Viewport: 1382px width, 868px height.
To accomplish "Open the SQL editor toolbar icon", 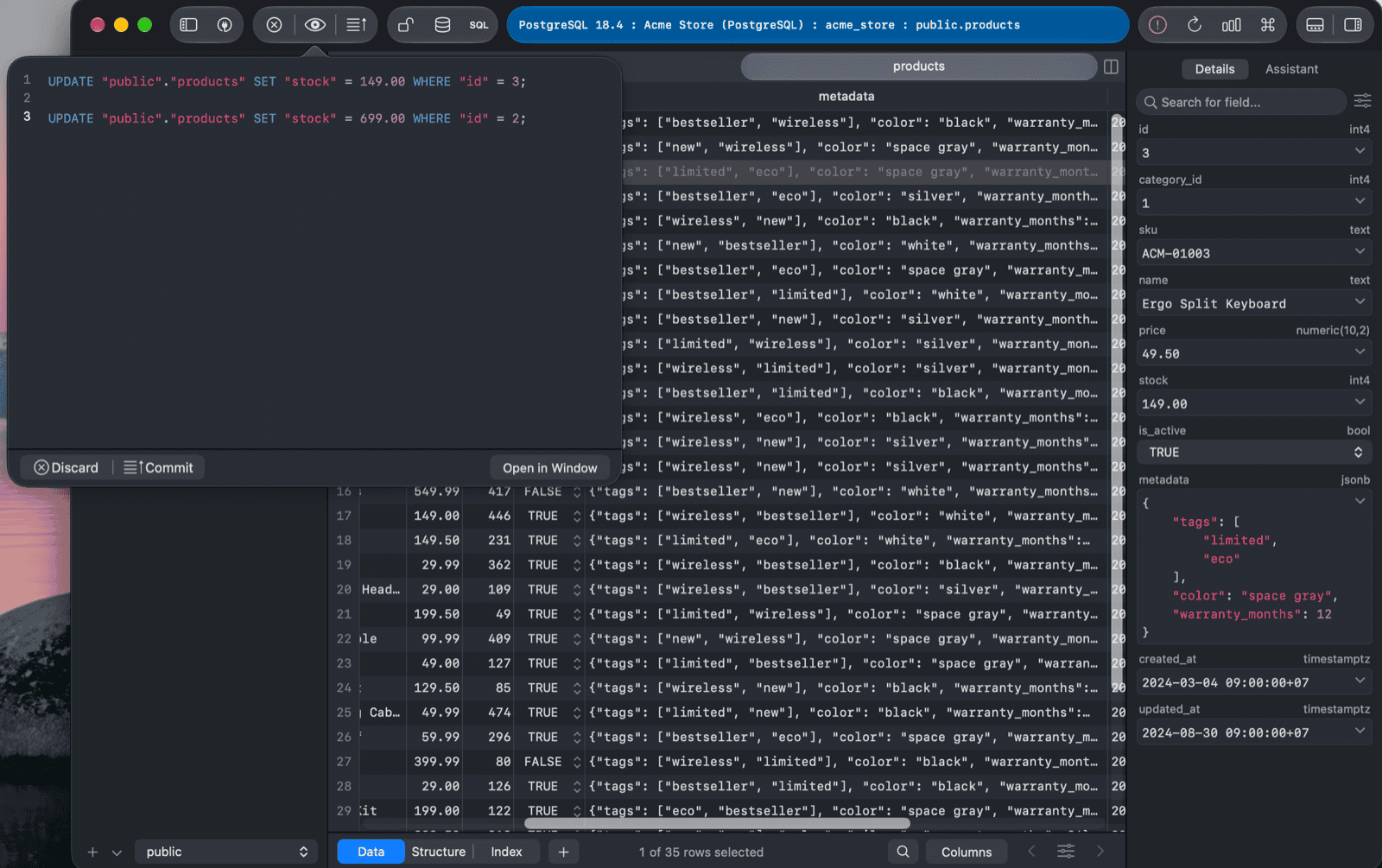I will point(479,25).
